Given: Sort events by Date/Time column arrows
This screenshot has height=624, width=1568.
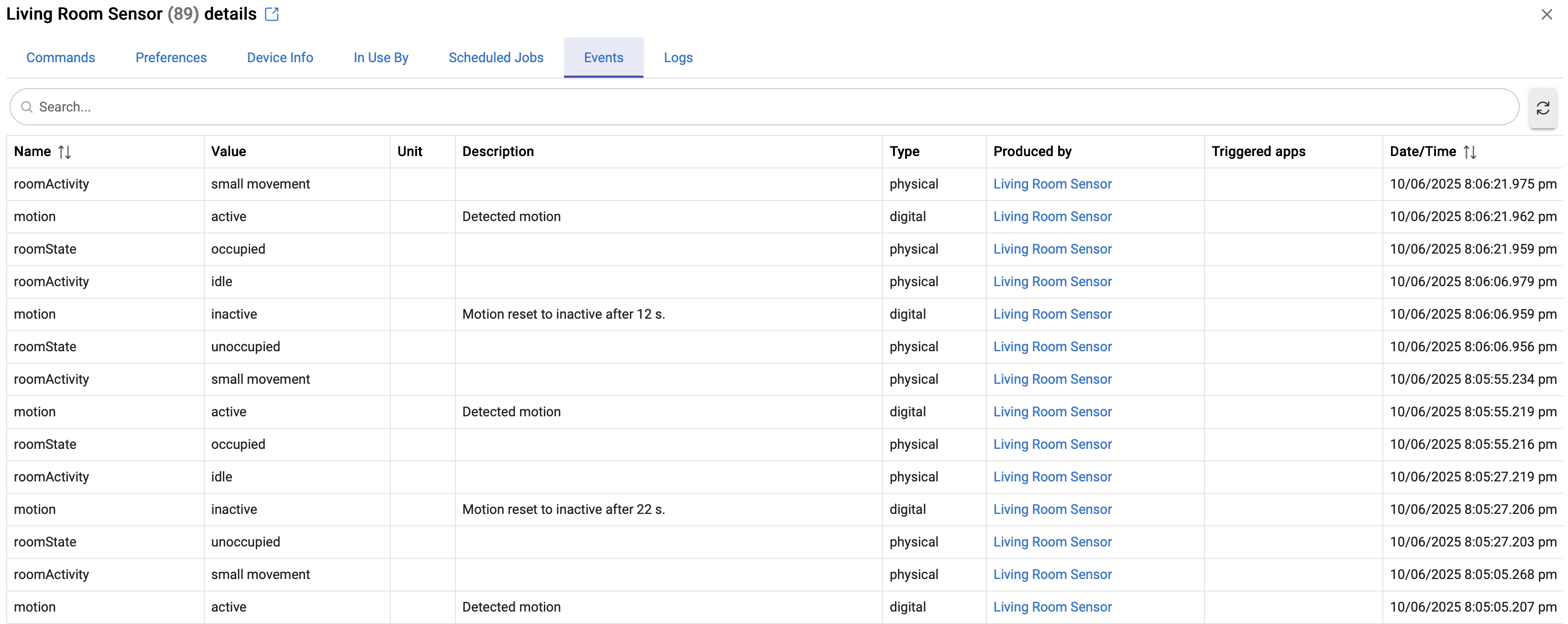Looking at the screenshot, I should pos(1470,152).
